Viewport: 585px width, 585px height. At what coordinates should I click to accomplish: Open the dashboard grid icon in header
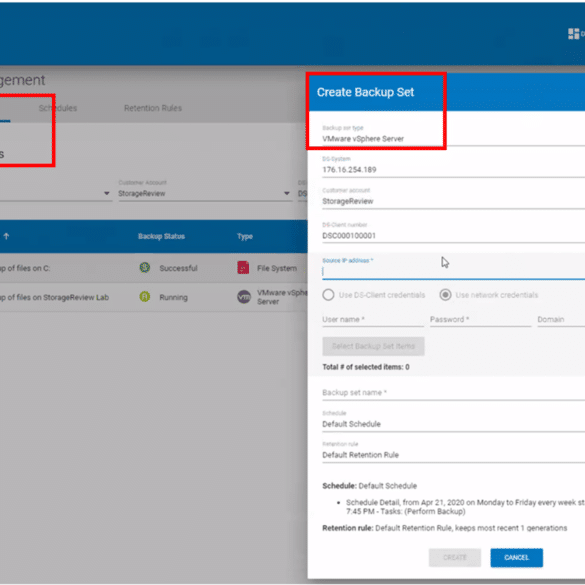(x=573, y=34)
